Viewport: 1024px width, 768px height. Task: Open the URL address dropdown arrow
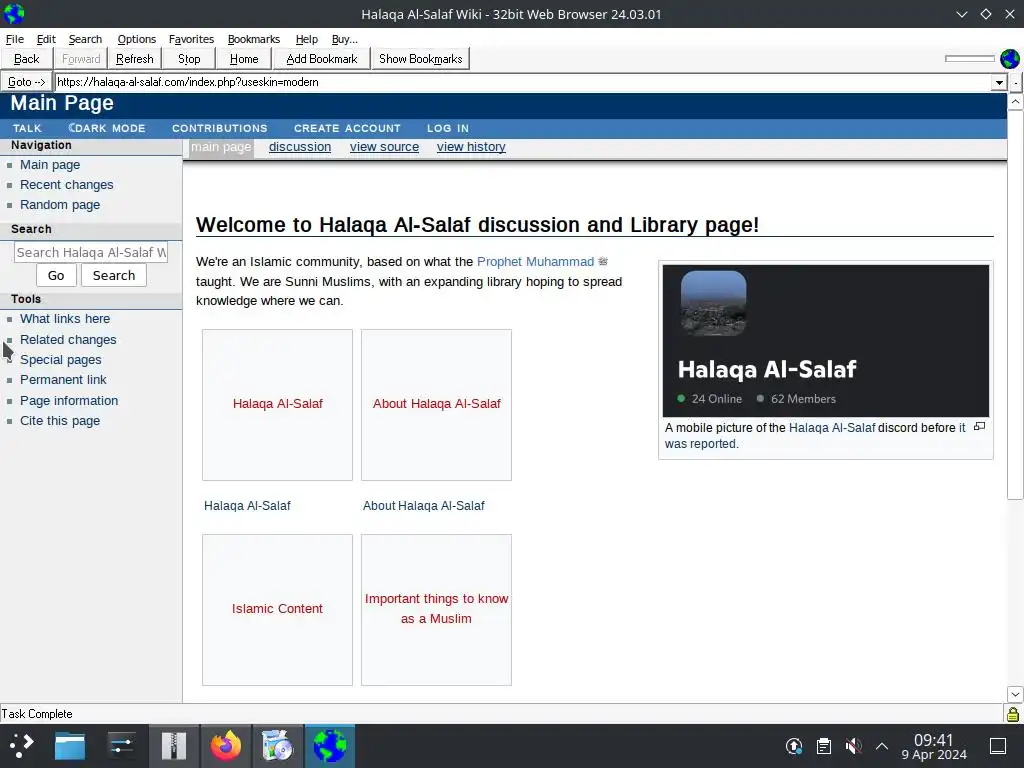(999, 82)
